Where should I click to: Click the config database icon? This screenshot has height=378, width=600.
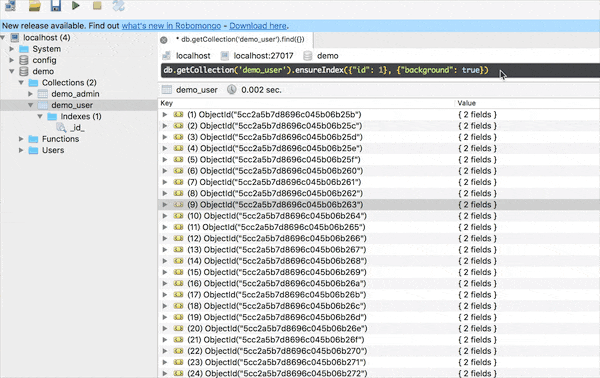[x=24, y=60]
